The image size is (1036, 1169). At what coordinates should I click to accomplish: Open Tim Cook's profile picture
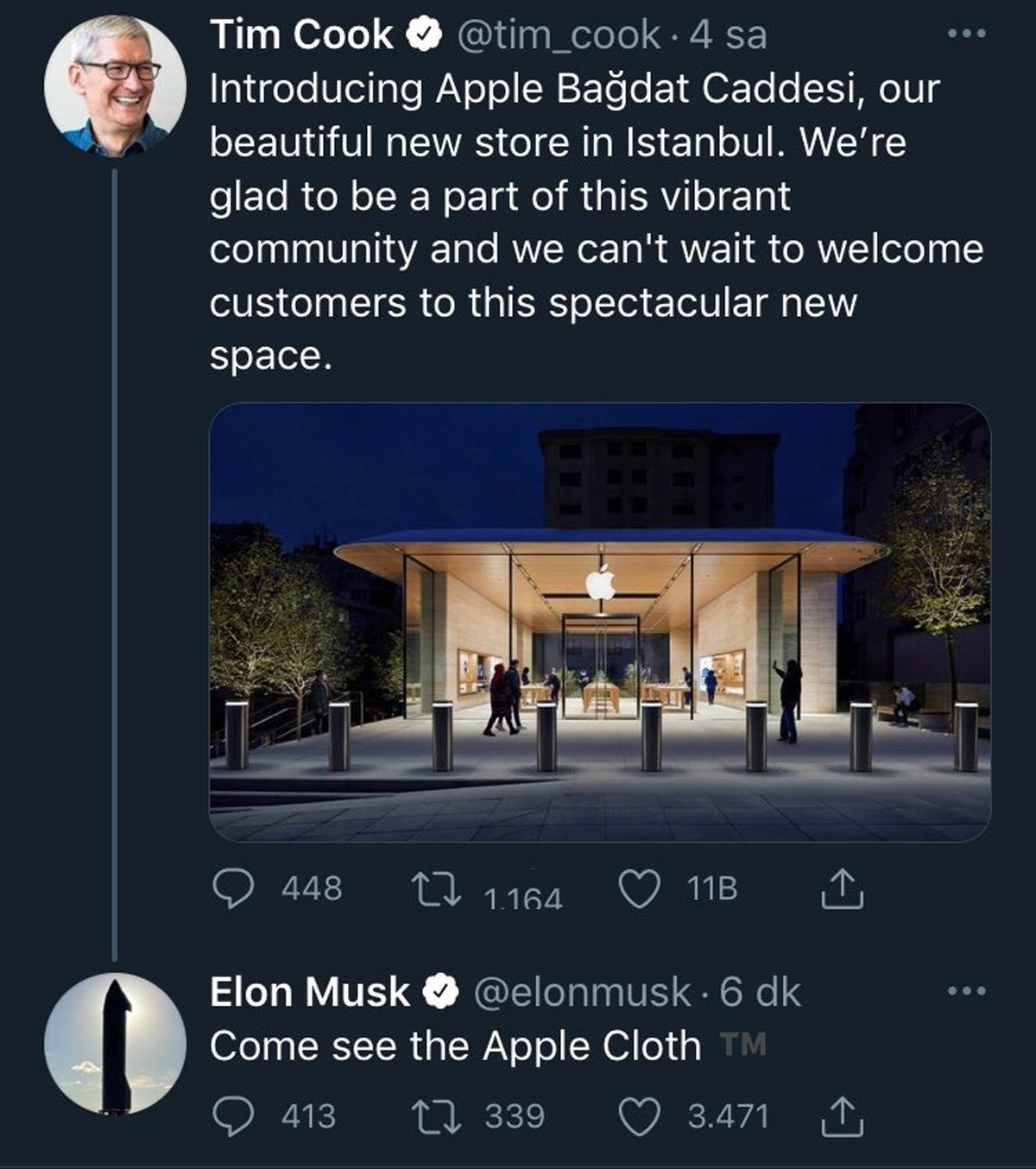click(x=115, y=85)
